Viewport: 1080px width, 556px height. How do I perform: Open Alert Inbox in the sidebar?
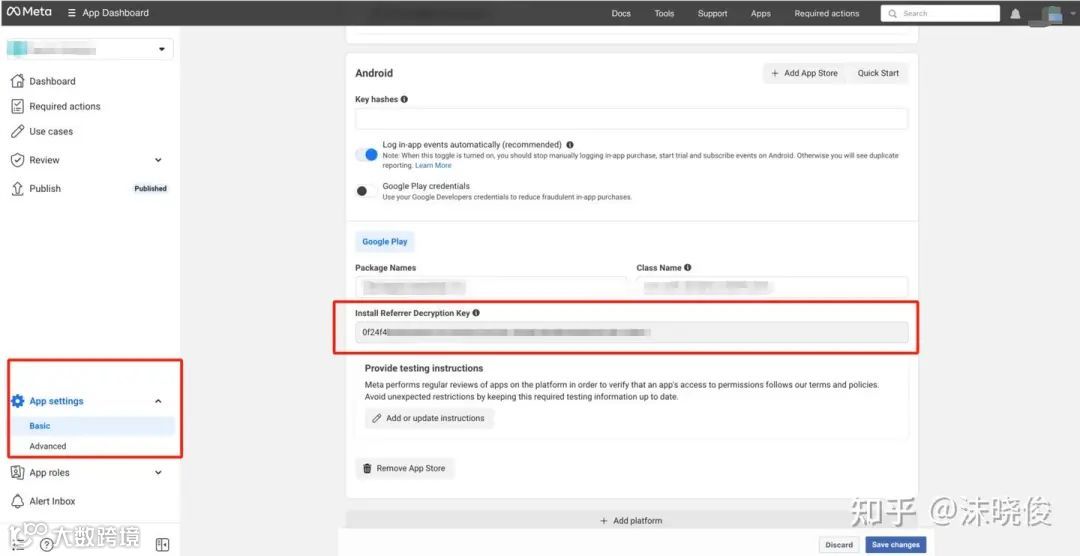pyautogui.click(x=52, y=501)
